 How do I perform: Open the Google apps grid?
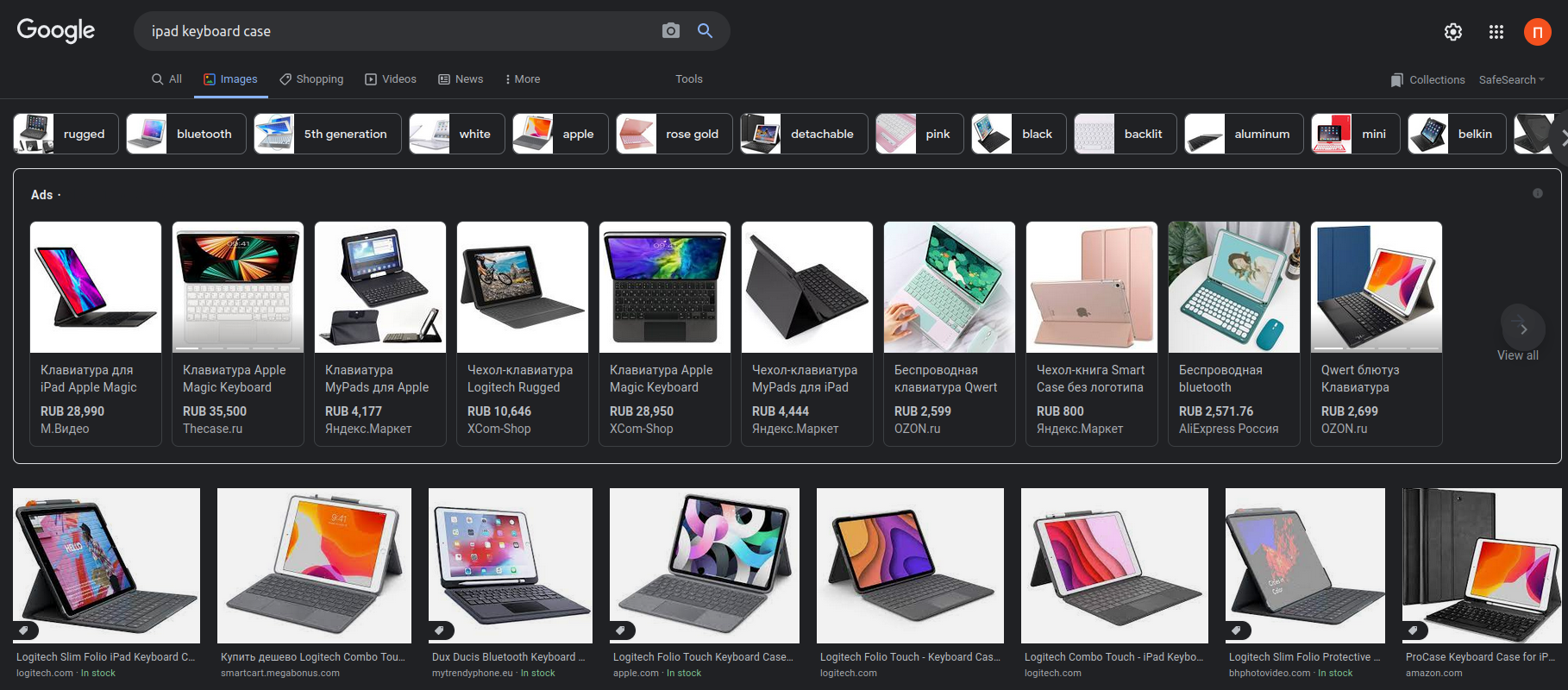coord(1496,32)
